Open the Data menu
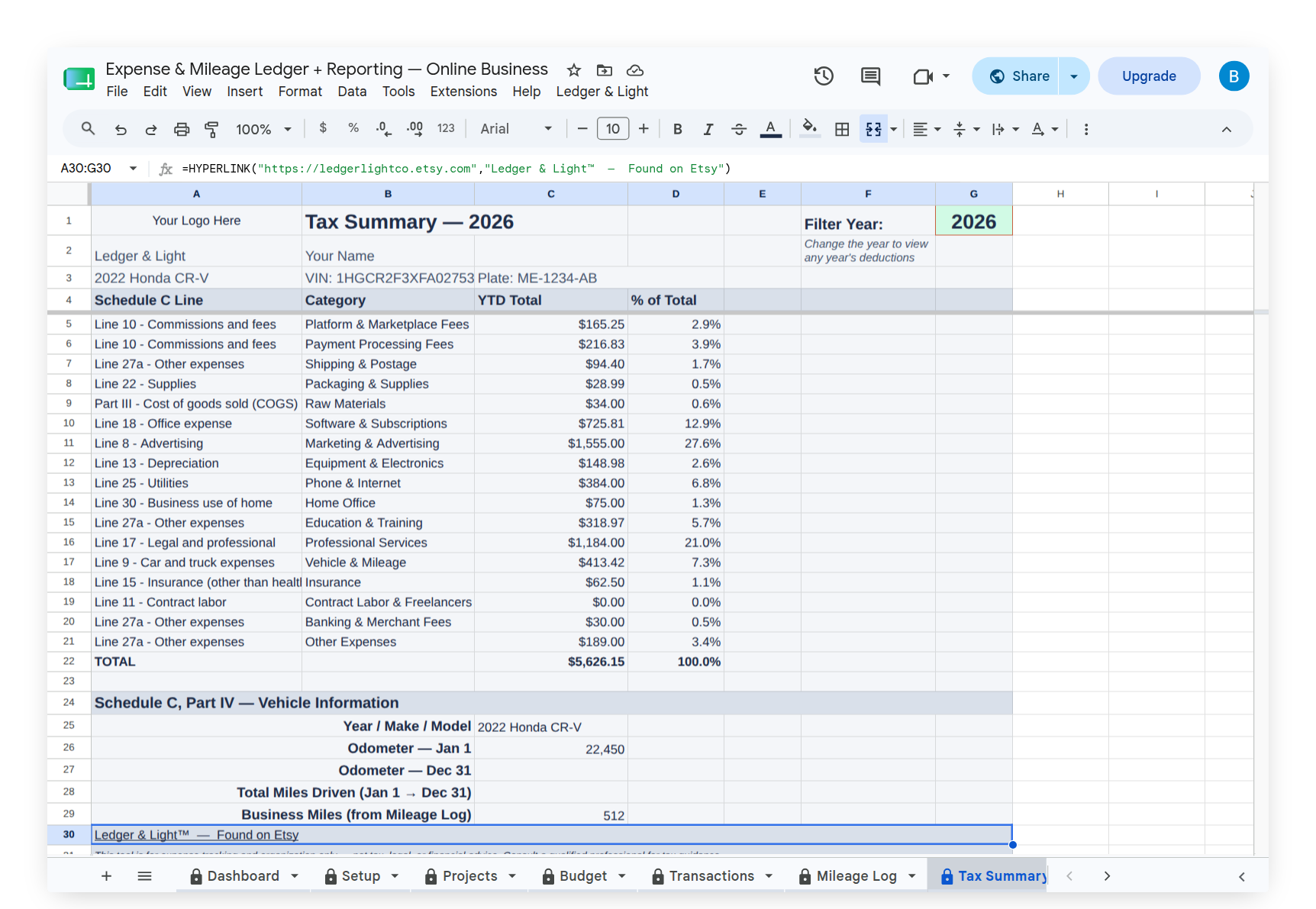This screenshot has height=909, width=1316. coord(352,92)
